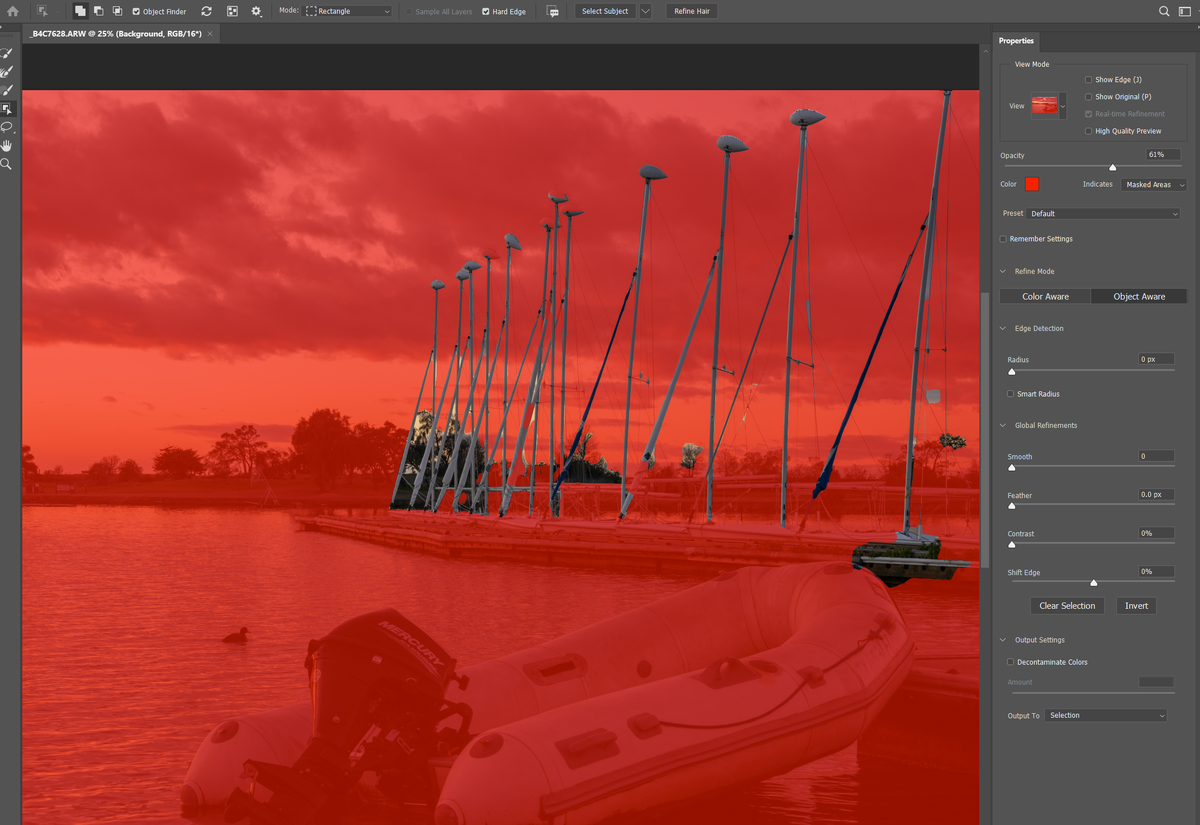The width and height of the screenshot is (1200, 825).
Task: Click the red overlay Color swatch
Action: click(x=1032, y=184)
